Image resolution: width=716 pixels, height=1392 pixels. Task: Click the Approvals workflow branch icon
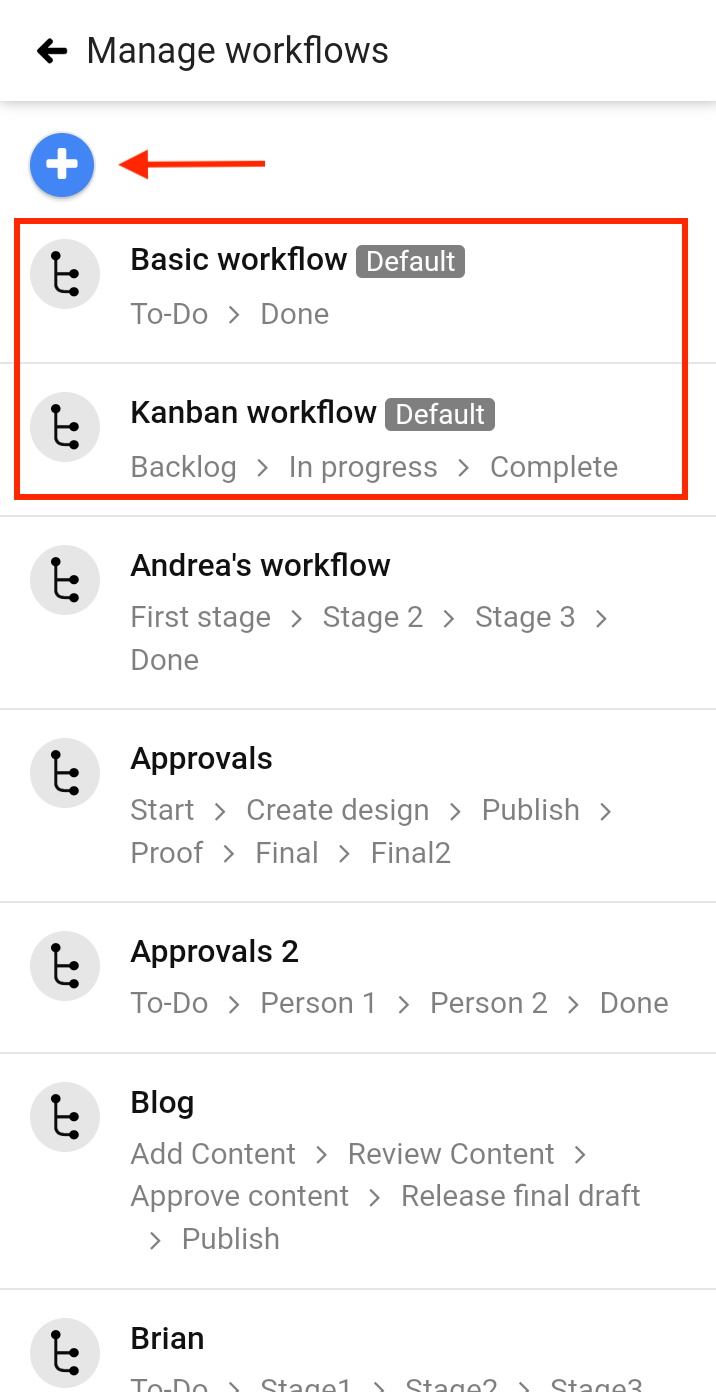tap(65, 773)
